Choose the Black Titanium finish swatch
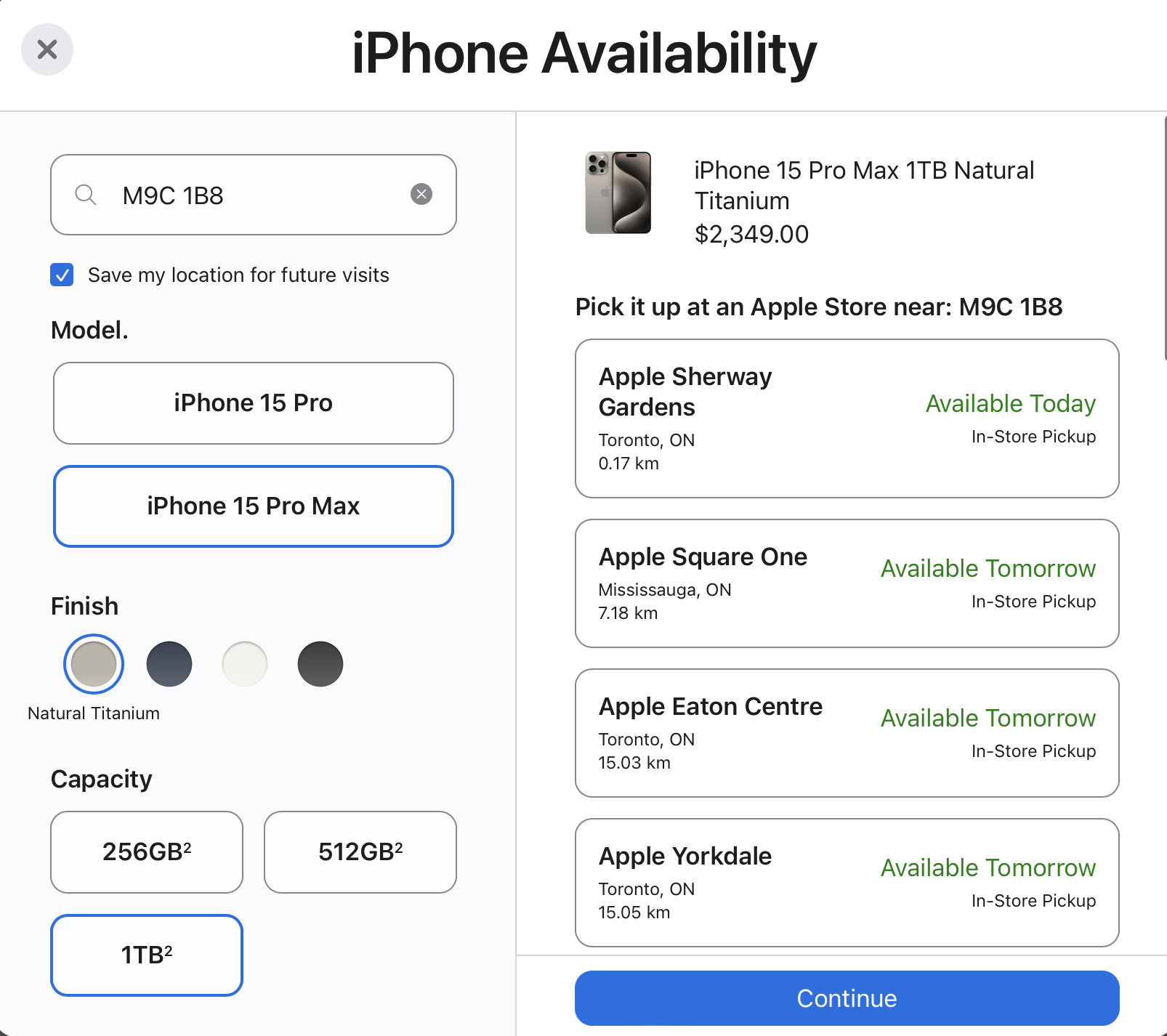 click(320, 664)
